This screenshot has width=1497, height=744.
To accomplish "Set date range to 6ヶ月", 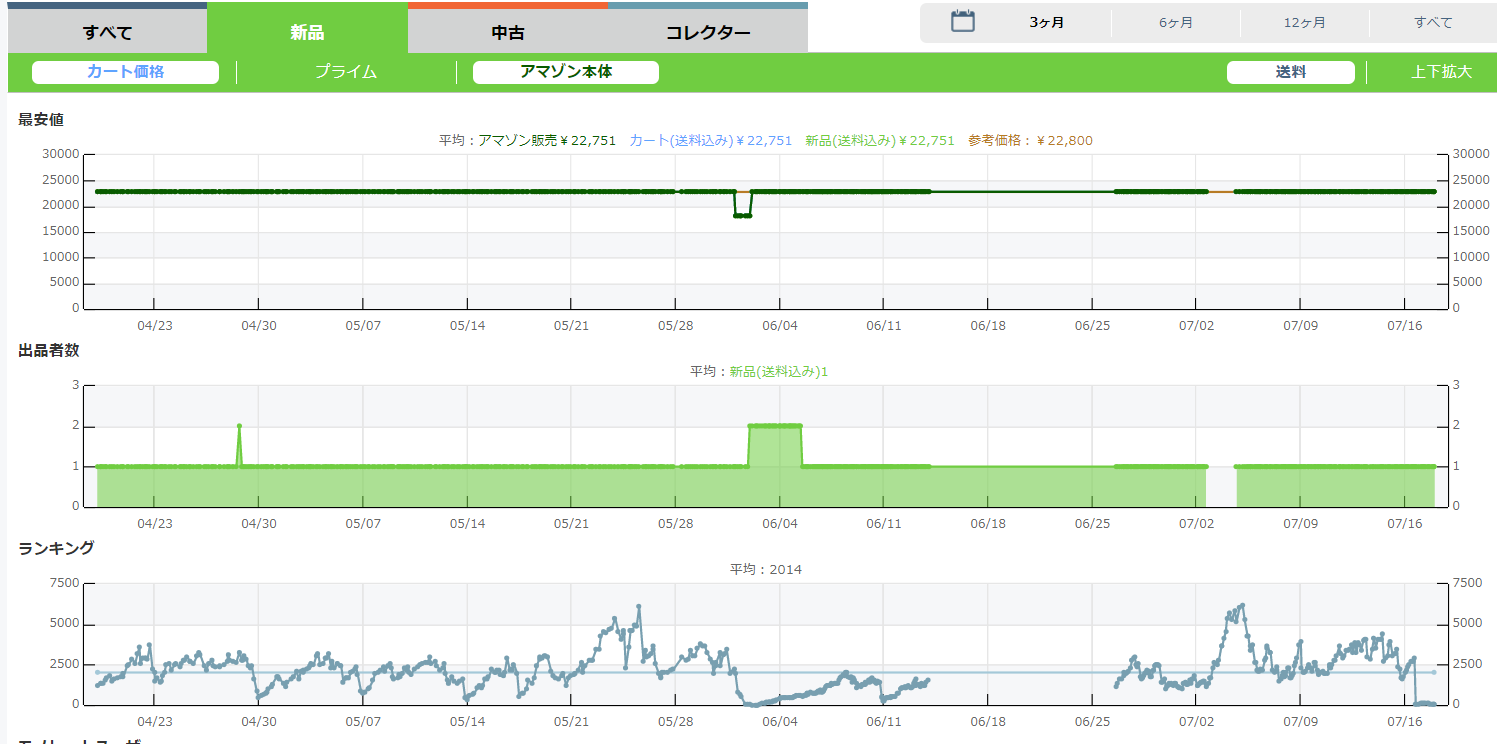I will coord(1176,22).
